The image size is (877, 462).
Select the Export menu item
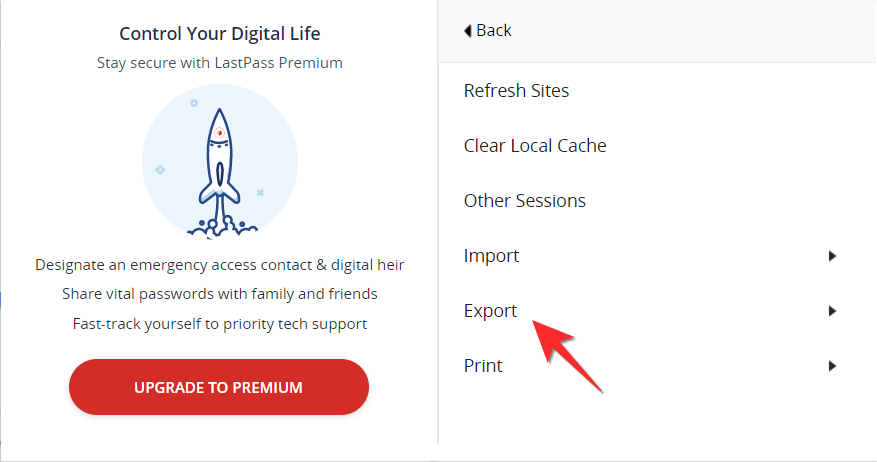tap(490, 311)
